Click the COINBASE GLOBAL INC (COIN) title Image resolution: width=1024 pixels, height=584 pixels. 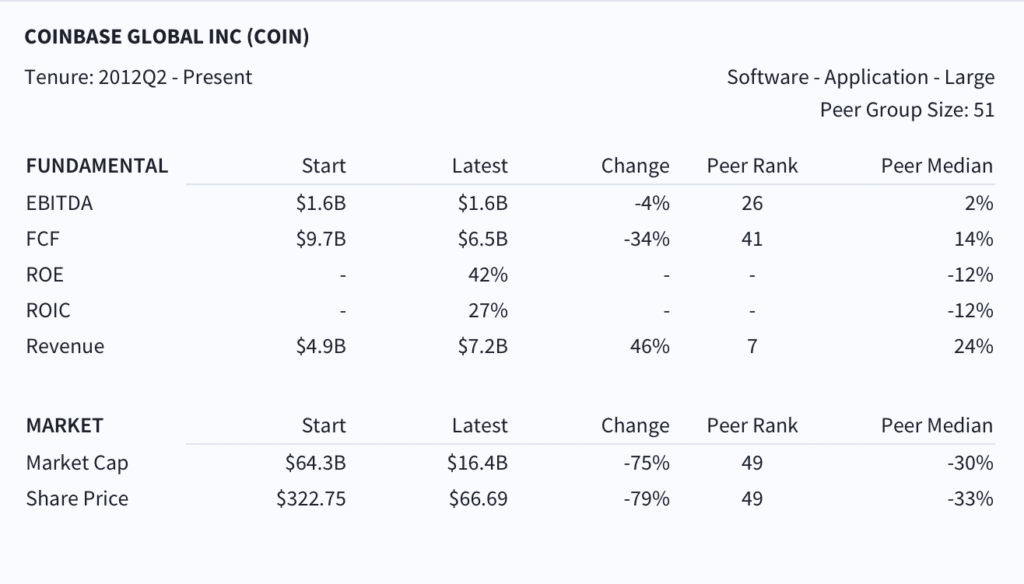167,37
